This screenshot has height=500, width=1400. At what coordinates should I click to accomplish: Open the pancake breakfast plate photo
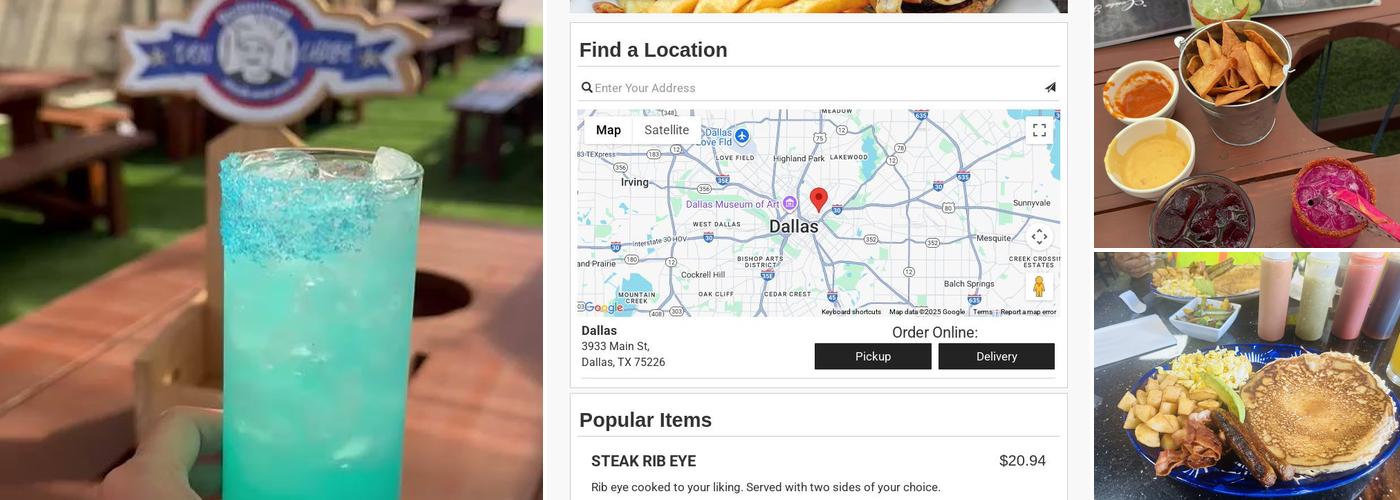click(x=1247, y=376)
